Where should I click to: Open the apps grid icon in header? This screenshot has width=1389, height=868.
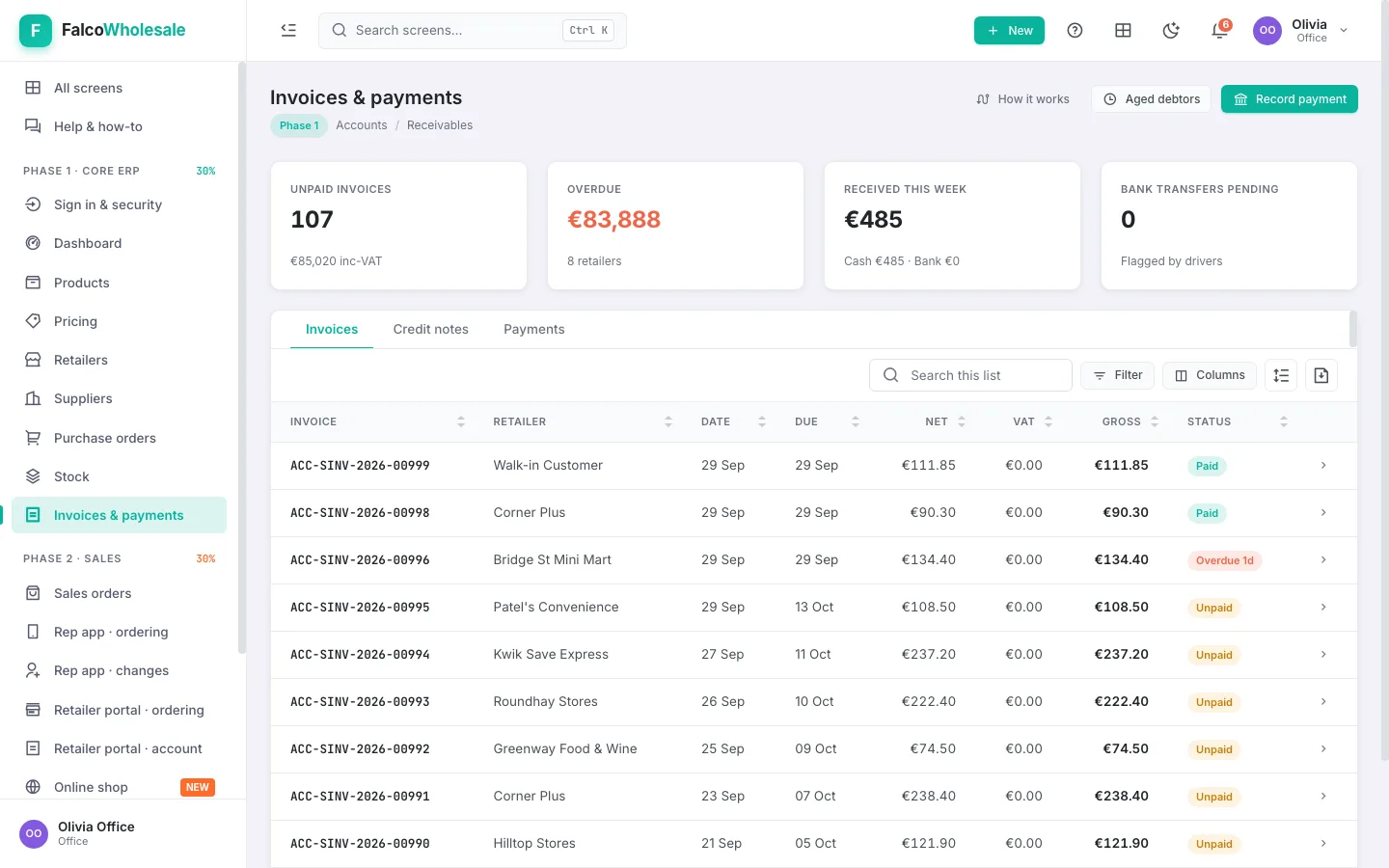(1123, 30)
